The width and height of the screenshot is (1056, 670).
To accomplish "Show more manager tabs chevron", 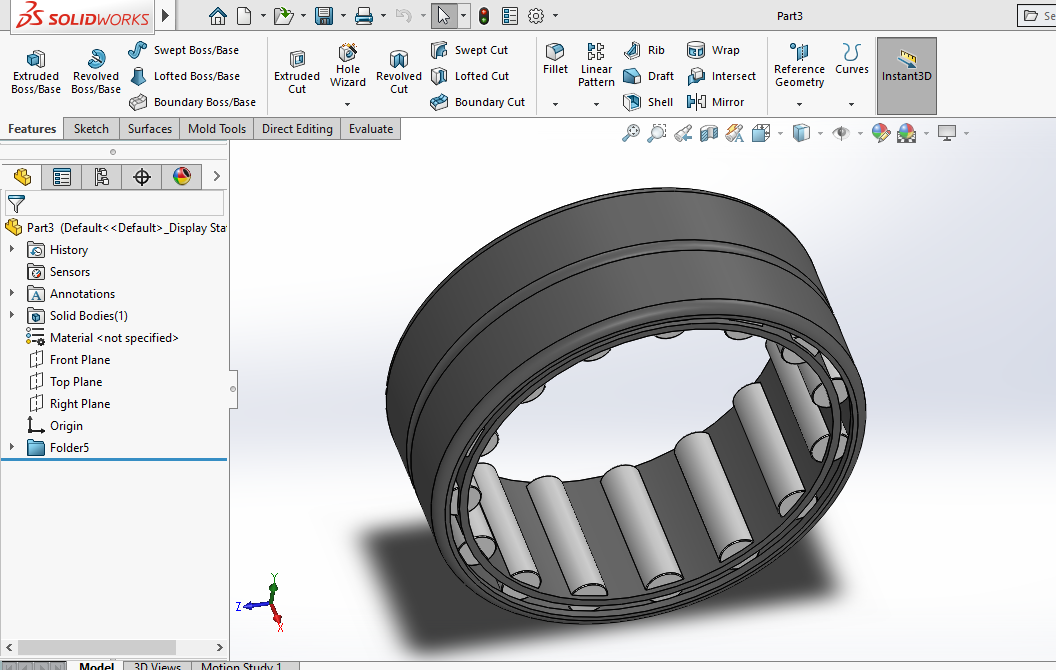I will (x=216, y=176).
